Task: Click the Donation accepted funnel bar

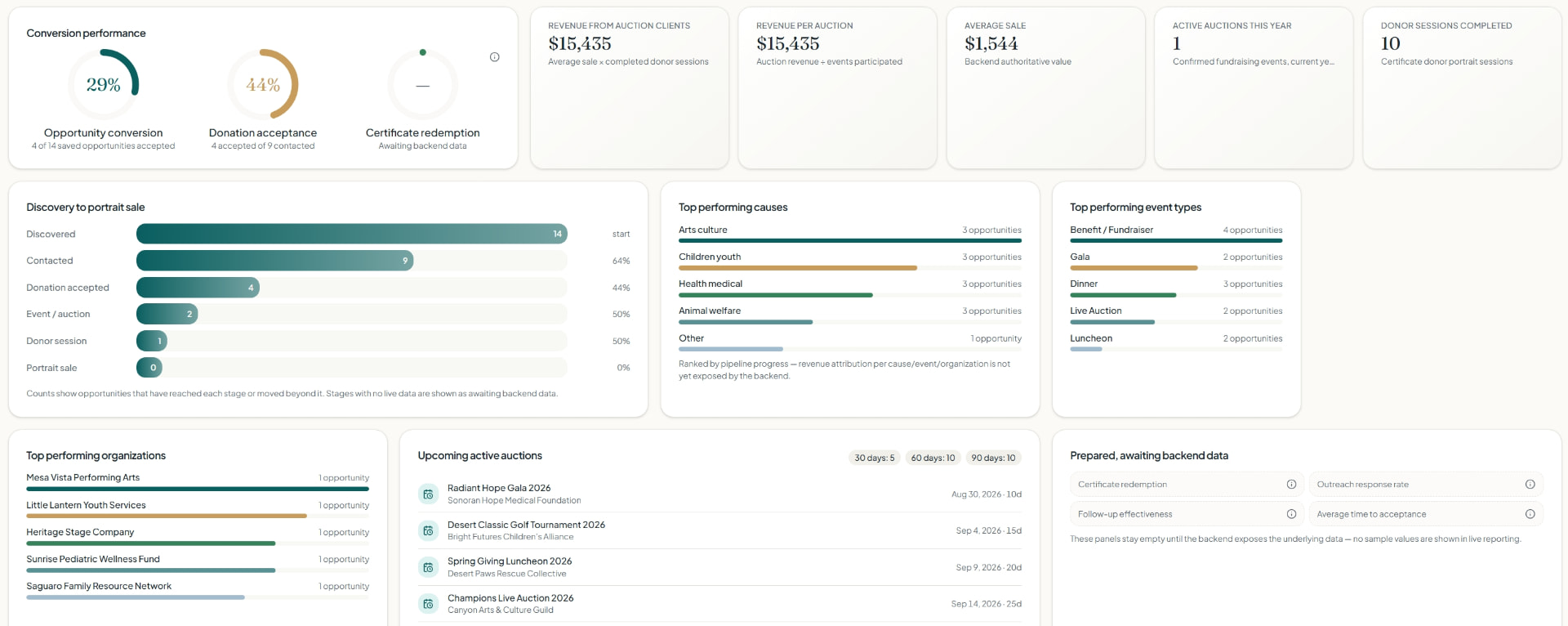Action: pos(198,288)
